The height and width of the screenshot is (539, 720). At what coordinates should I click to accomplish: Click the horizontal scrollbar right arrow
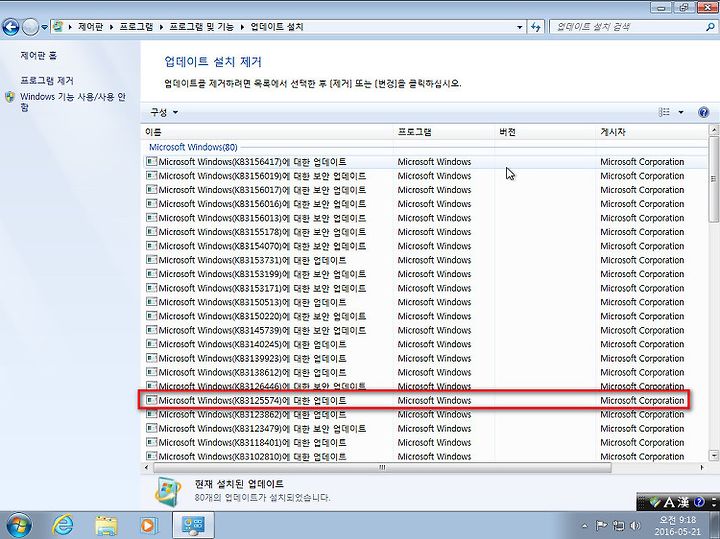pos(702,468)
